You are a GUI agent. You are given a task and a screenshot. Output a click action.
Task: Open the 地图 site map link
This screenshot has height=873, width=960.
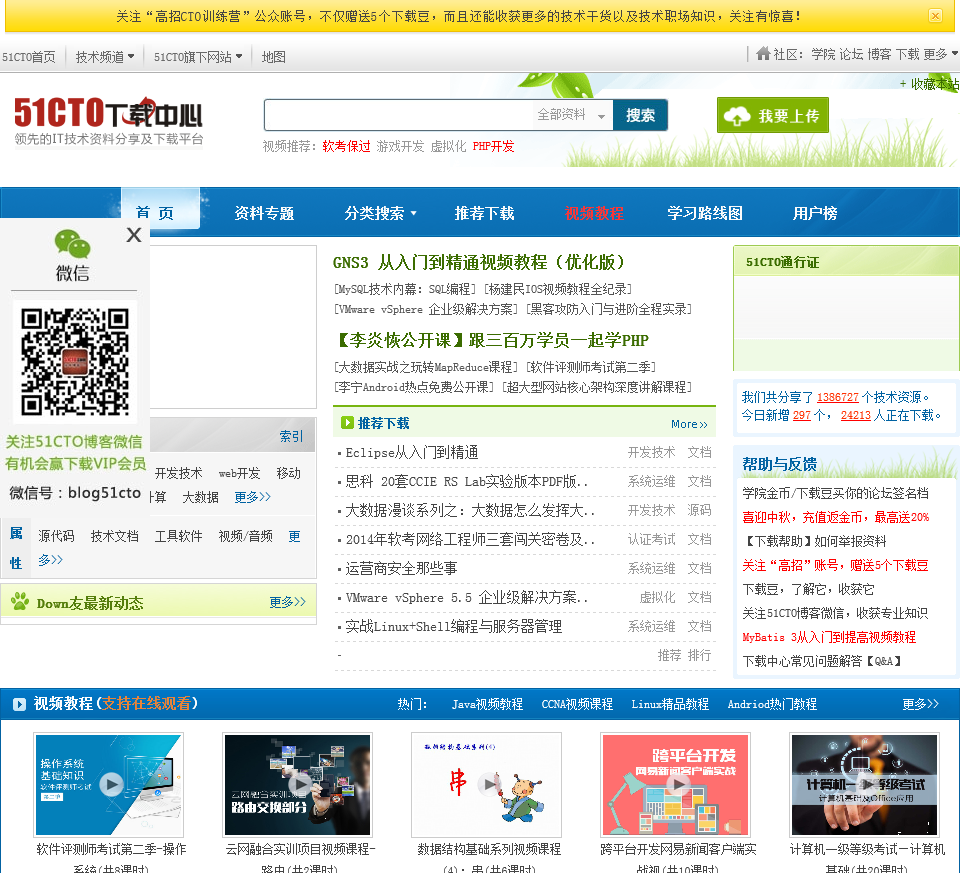click(x=274, y=57)
